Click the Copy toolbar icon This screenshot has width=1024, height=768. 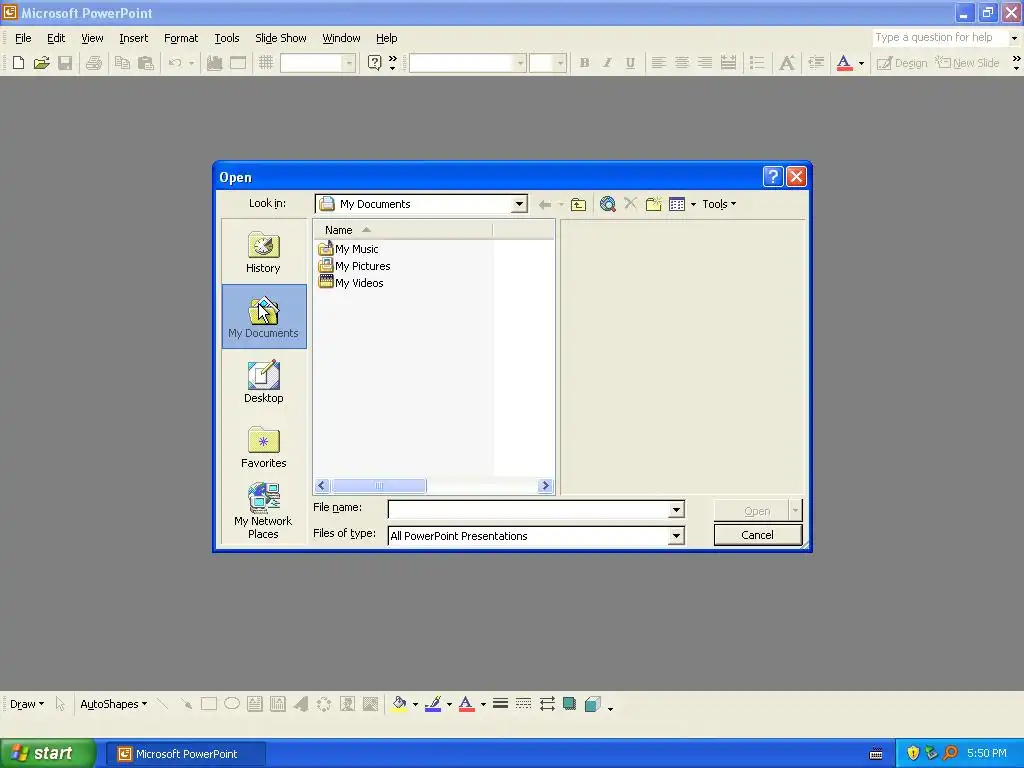pos(122,63)
